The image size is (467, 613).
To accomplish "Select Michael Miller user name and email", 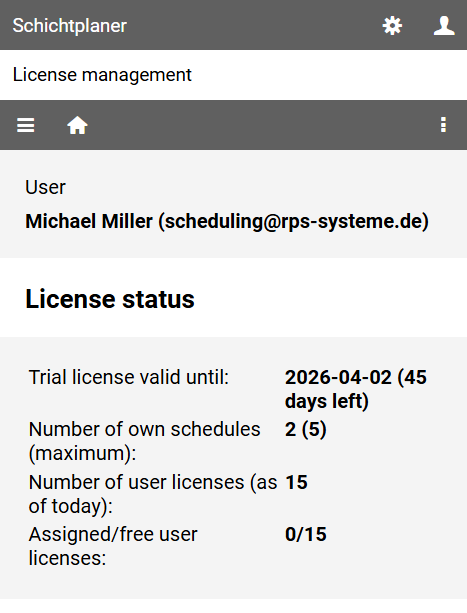I will click(x=227, y=221).
